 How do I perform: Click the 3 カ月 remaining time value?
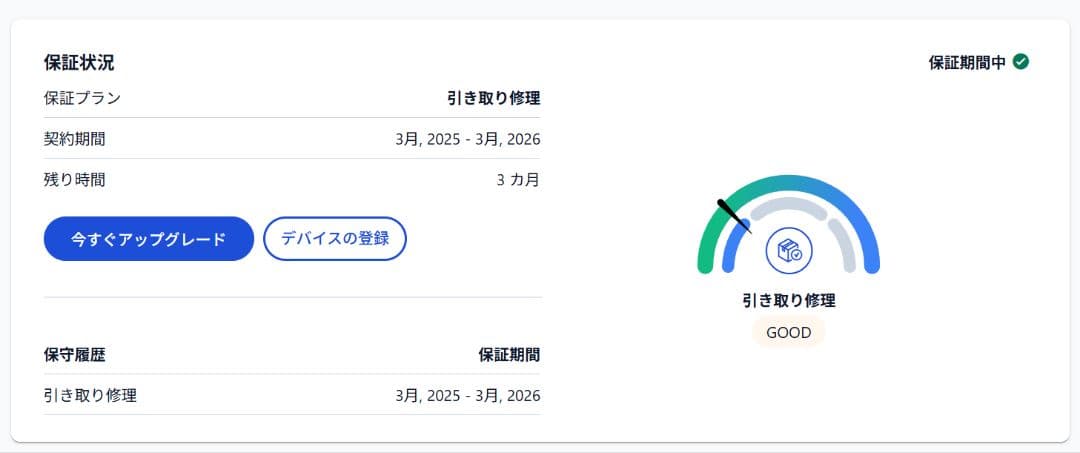(518, 180)
